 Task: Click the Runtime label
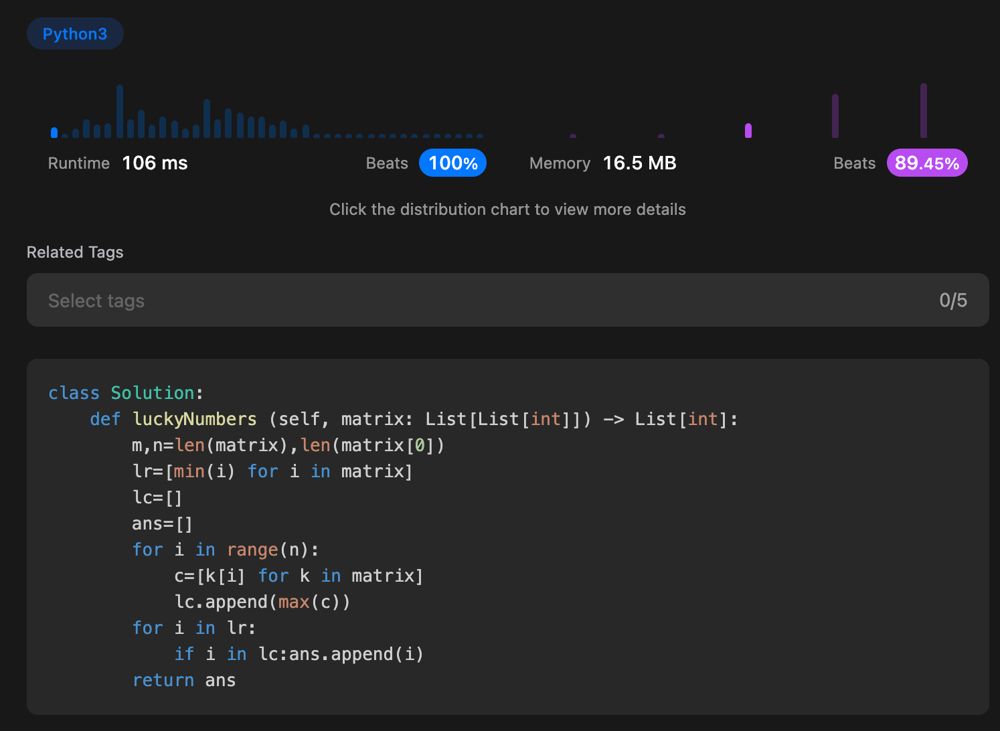pos(79,163)
